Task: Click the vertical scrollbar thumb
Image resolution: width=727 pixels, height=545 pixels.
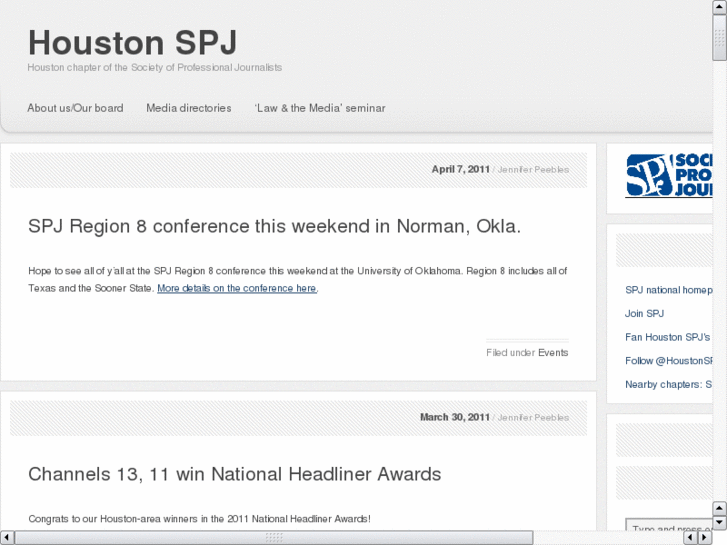Action: 719,37
